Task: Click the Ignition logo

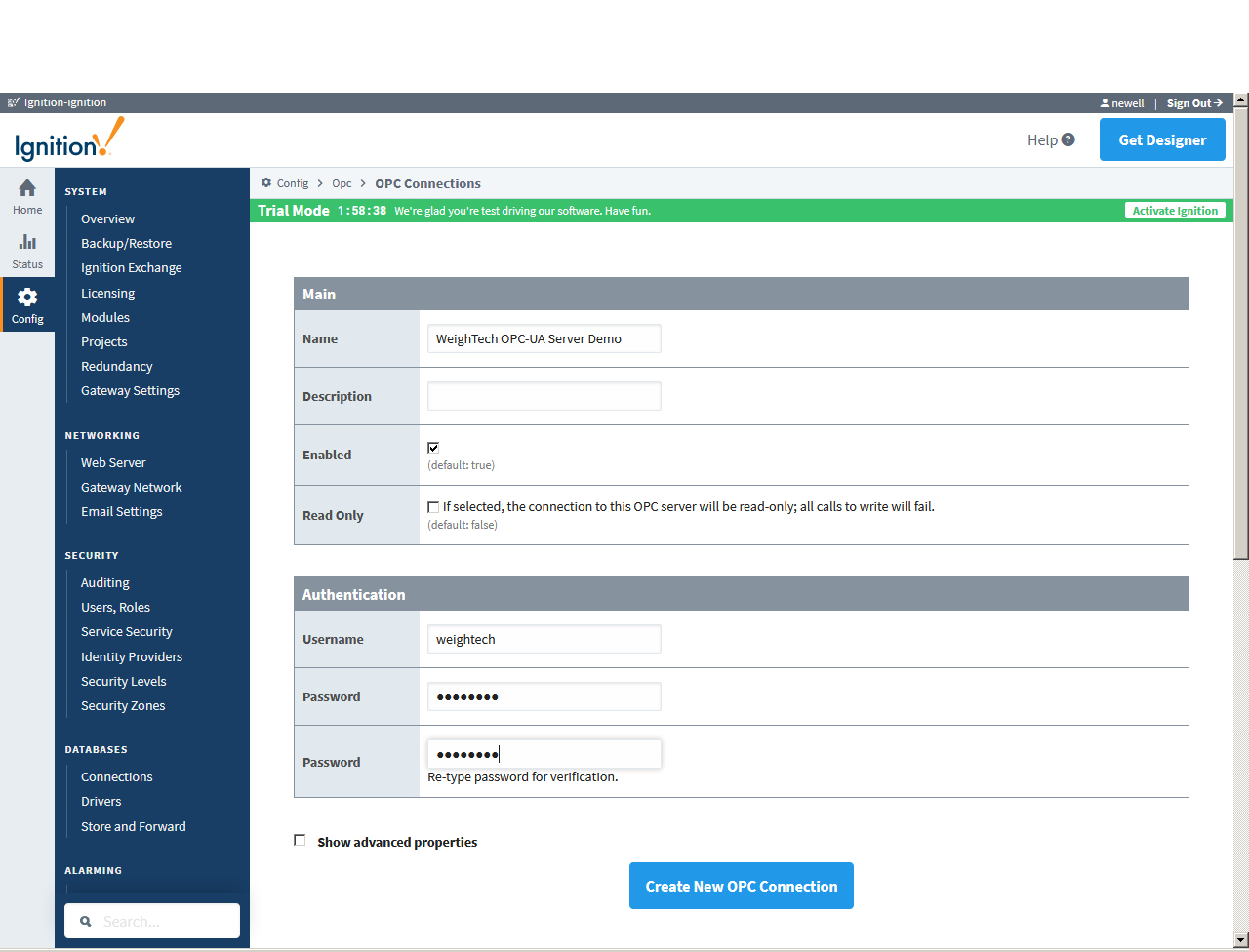Action: [65, 139]
